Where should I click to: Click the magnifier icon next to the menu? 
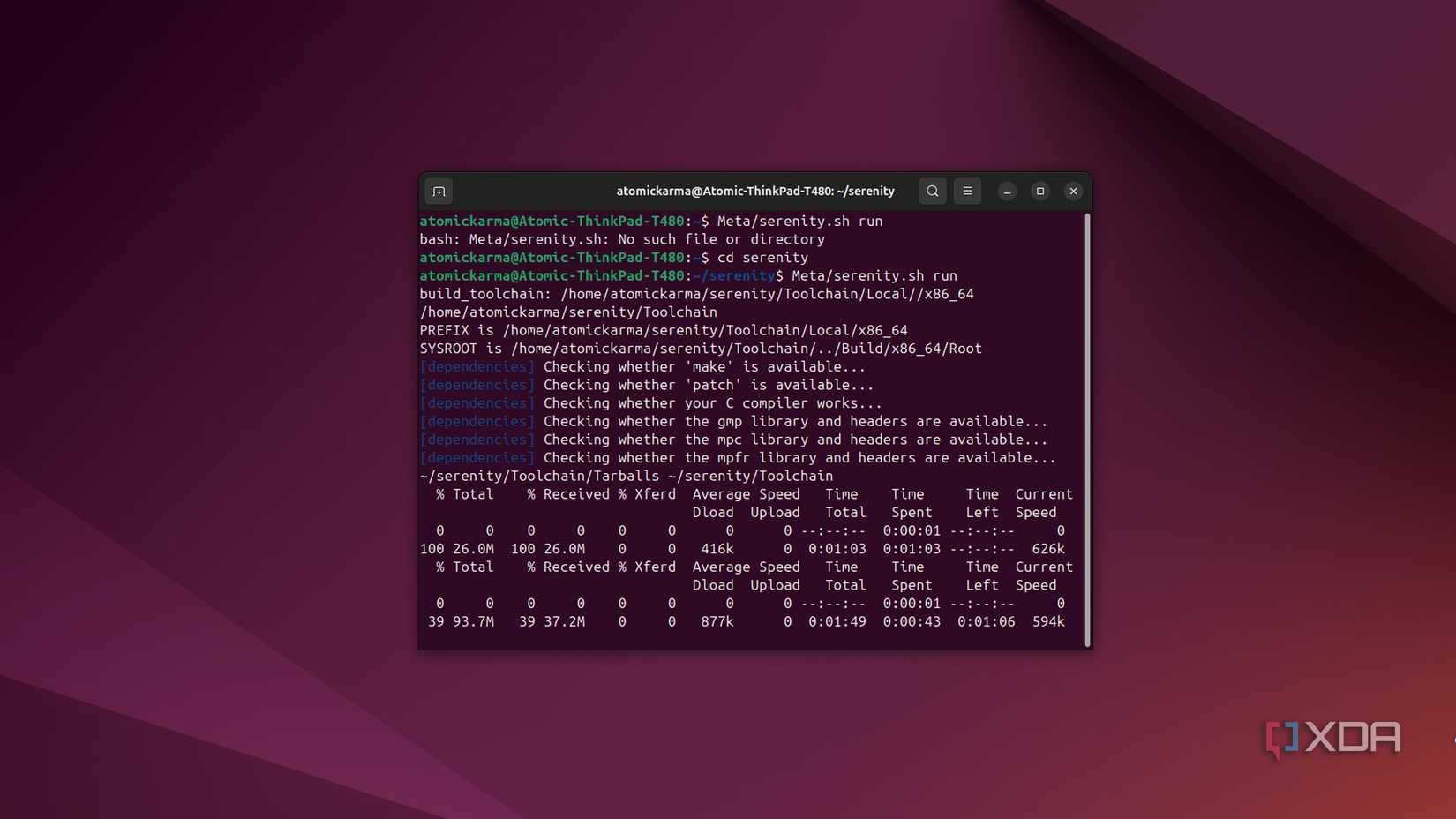[x=932, y=191]
